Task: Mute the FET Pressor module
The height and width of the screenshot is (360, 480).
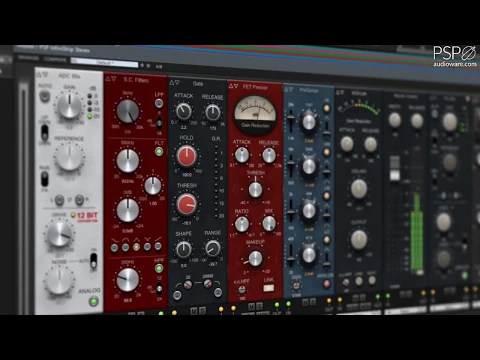Action: (251, 307)
